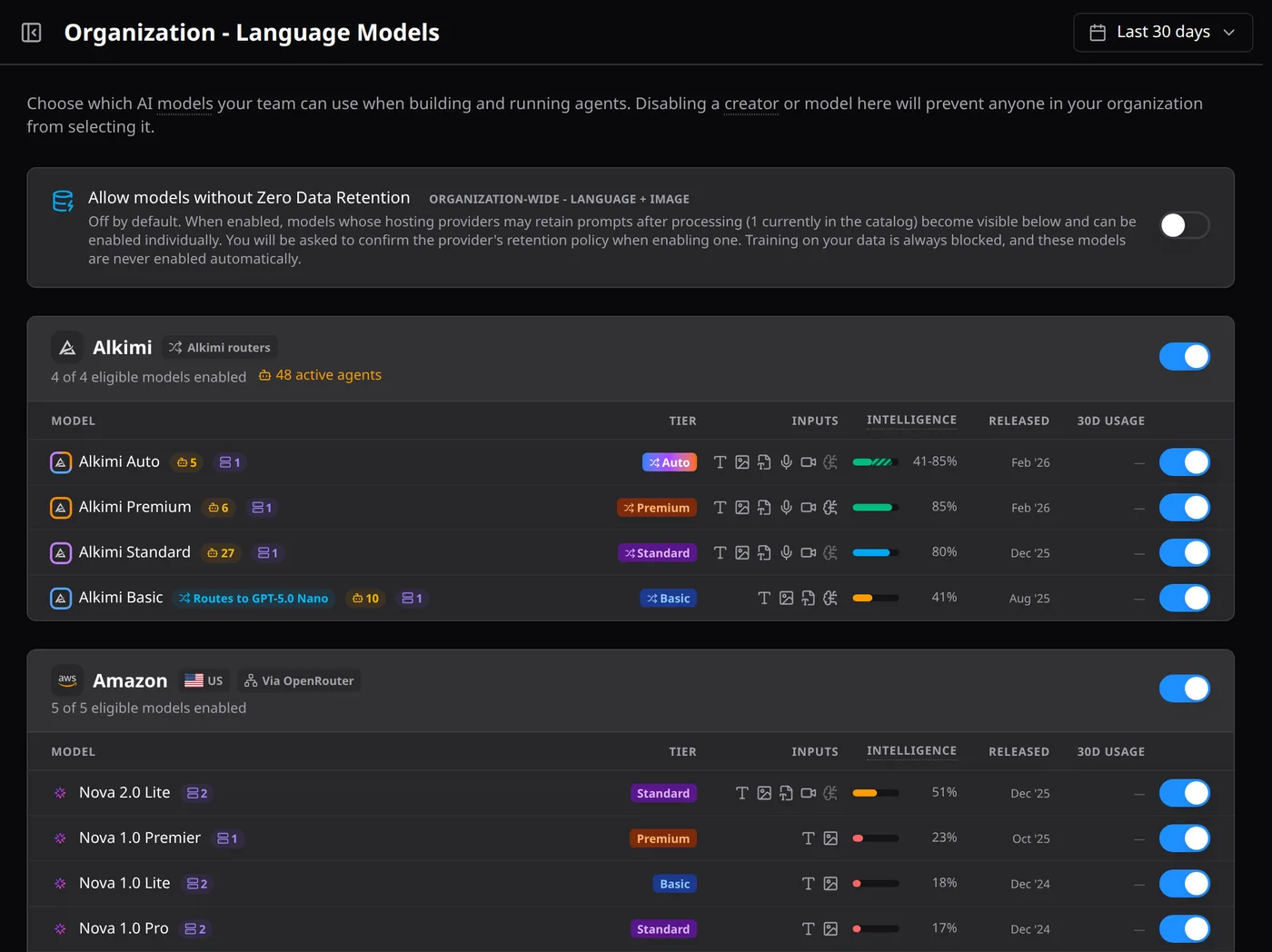Click the text input icon for Alkimi Basic
The image size is (1272, 952).
pyautogui.click(x=764, y=599)
